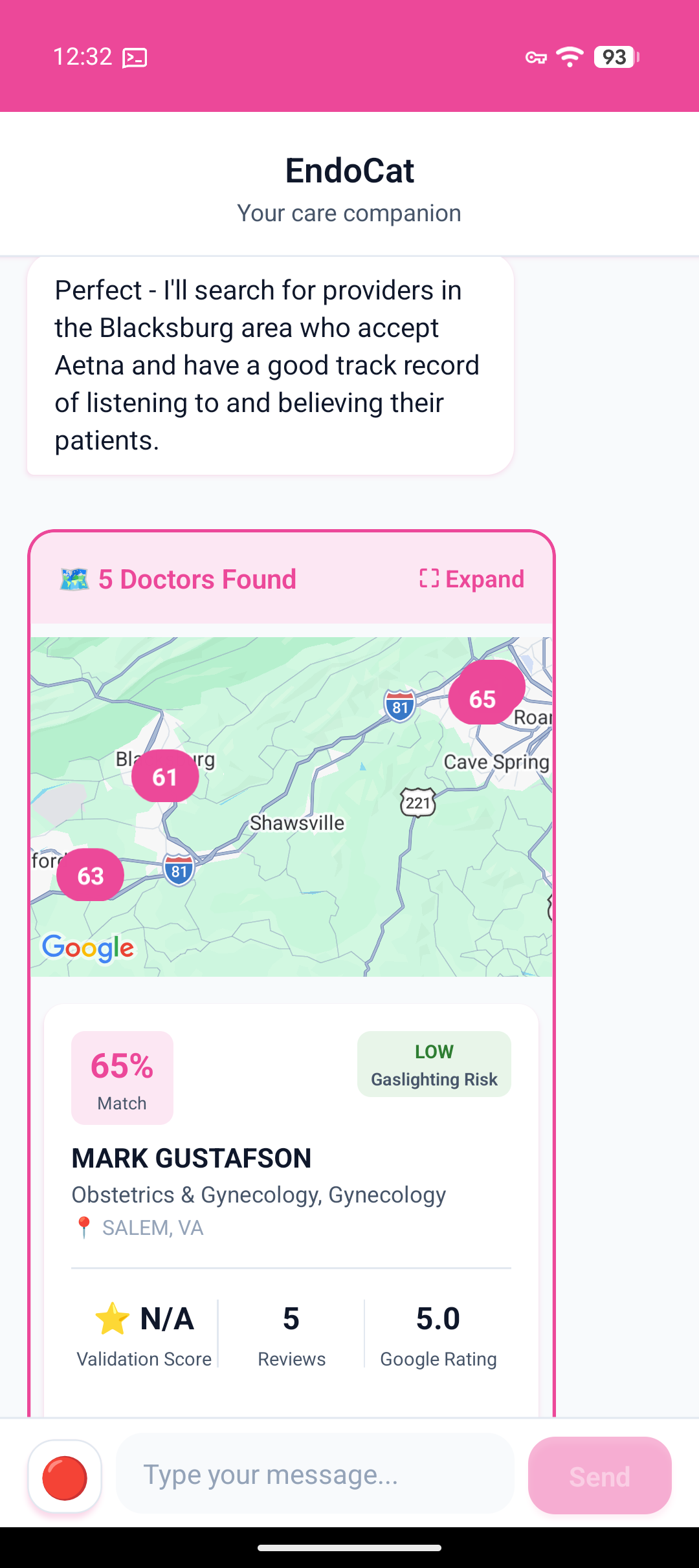Tap the Wi-Fi icon in the status bar

(569, 57)
